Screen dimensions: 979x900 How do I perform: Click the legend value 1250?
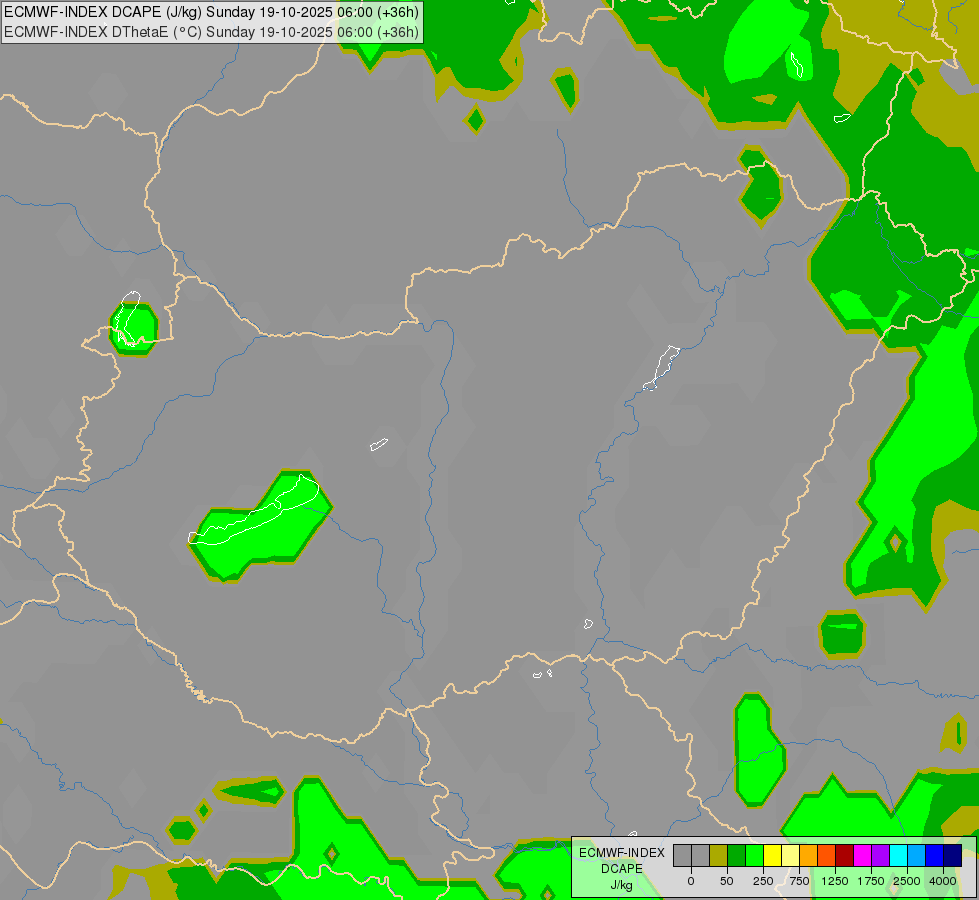(x=835, y=881)
